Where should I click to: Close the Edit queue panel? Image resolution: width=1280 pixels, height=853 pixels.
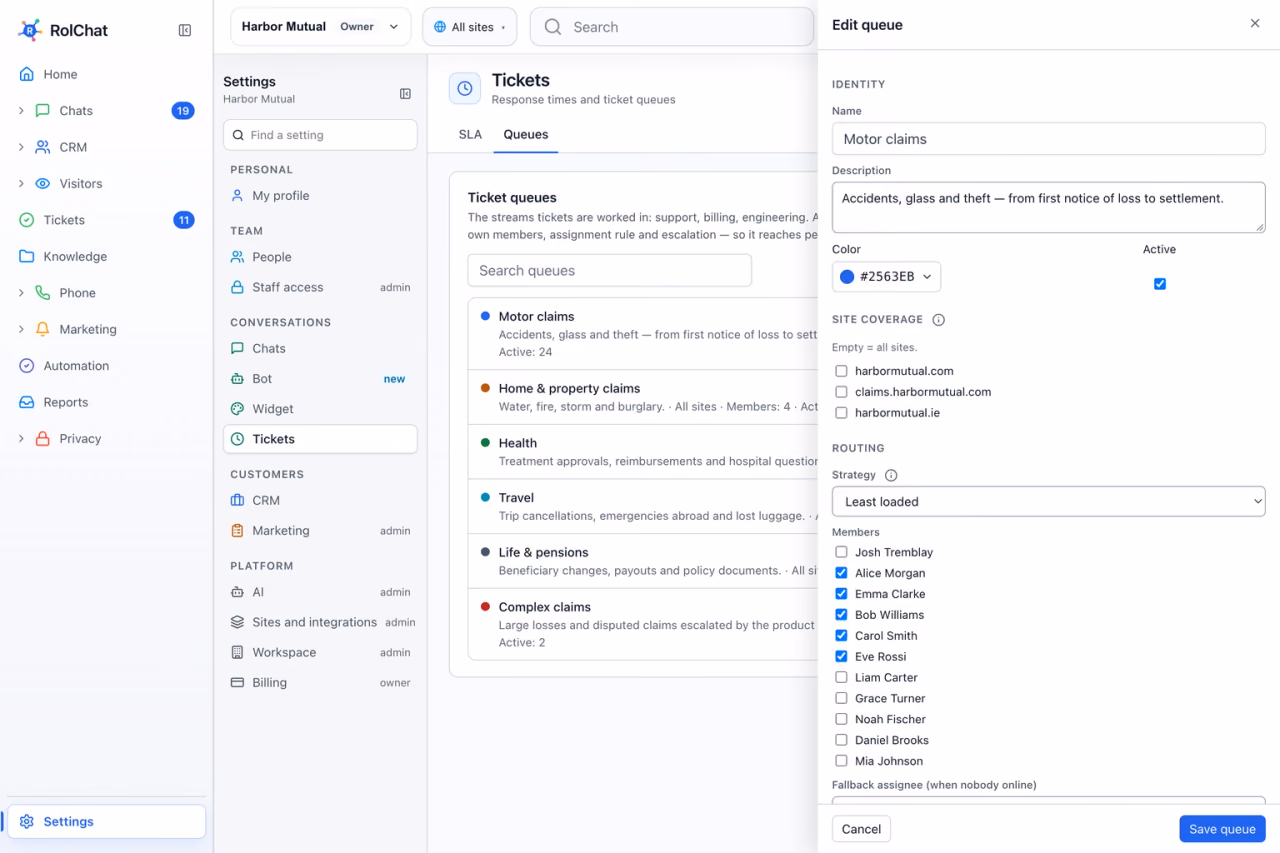(1255, 24)
